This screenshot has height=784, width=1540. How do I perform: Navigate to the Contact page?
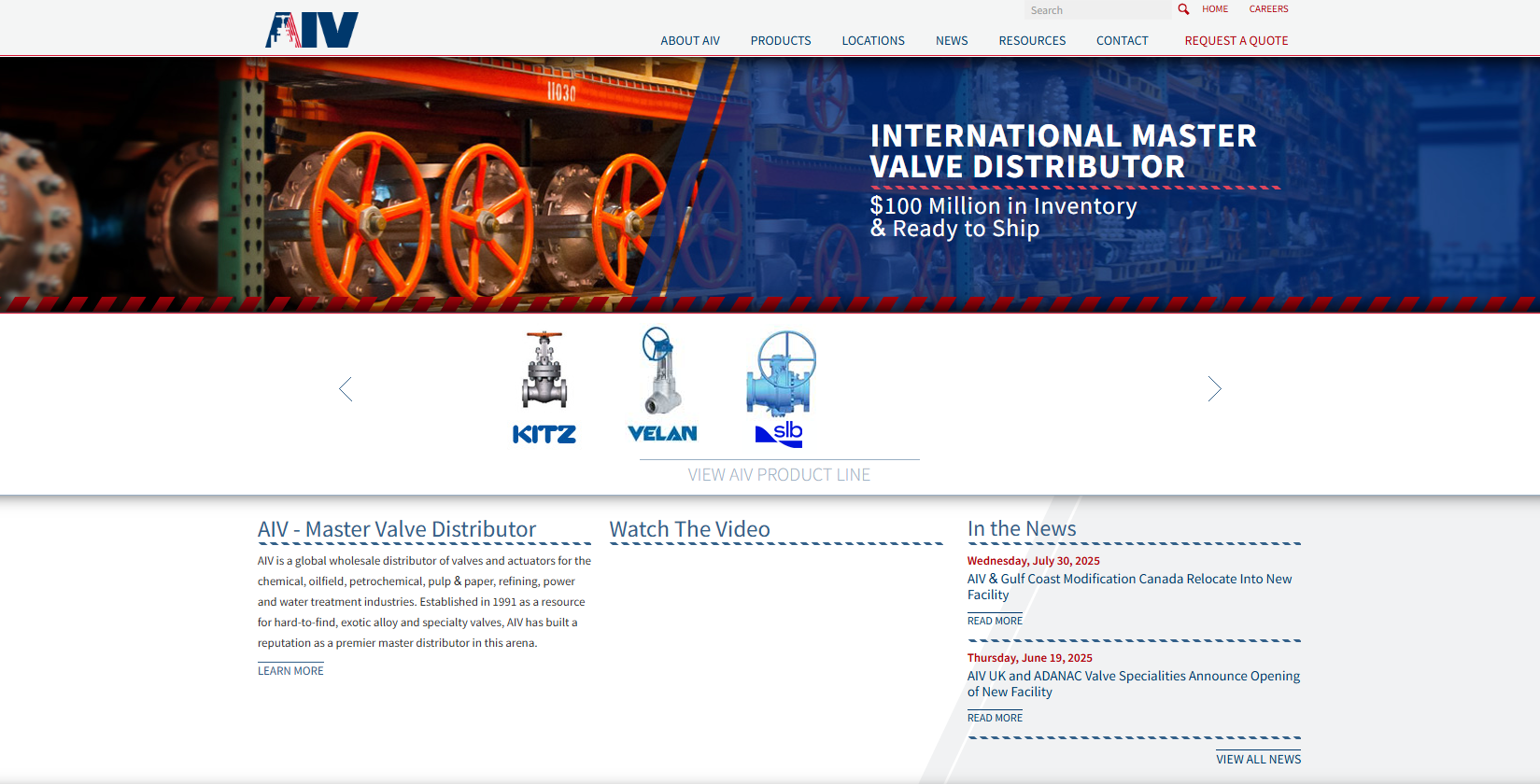(1123, 41)
